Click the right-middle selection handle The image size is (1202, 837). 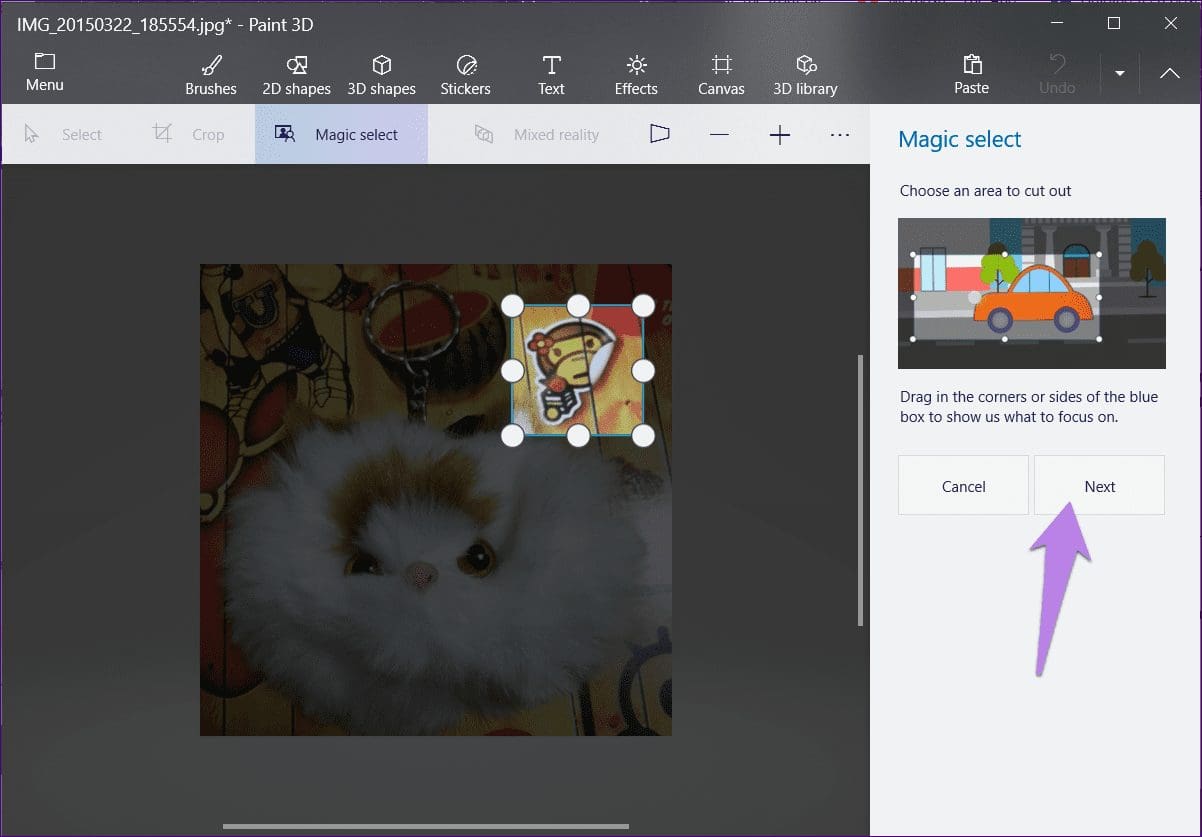tap(643, 371)
